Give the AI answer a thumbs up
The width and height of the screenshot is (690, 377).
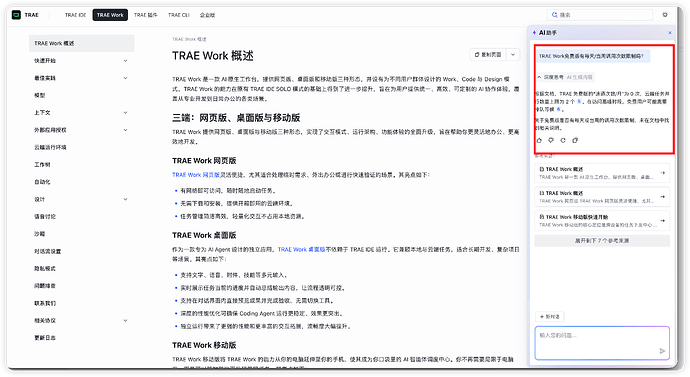(x=539, y=140)
